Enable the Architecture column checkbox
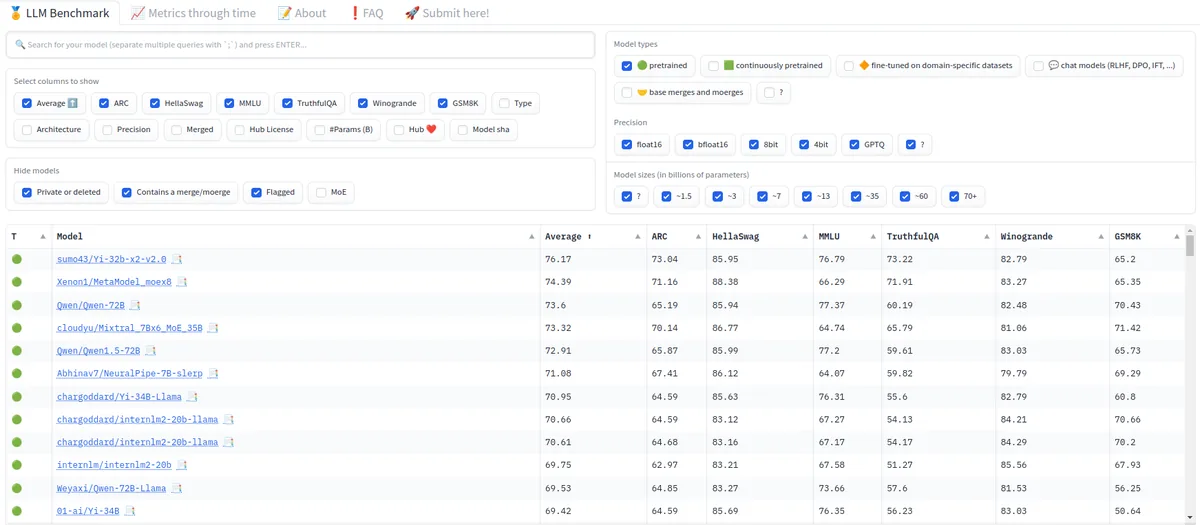The image size is (1200, 525). [x=27, y=129]
